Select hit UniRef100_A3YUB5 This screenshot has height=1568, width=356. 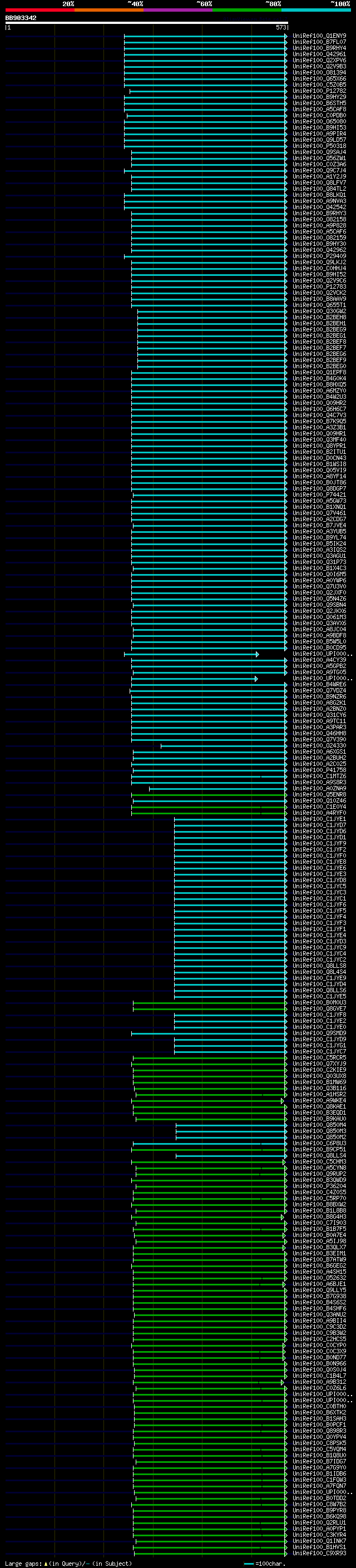click(x=319, y=531)
